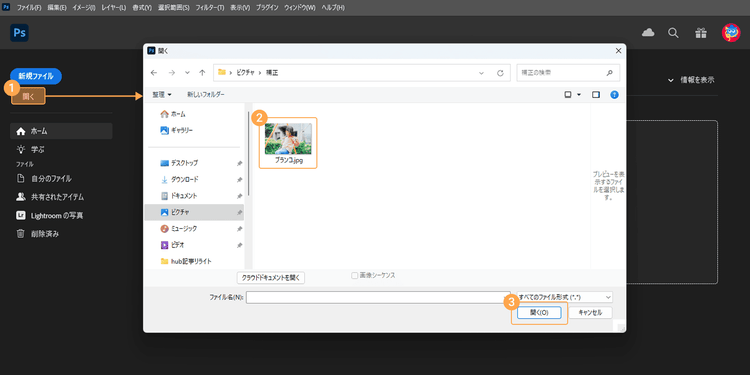Open the 整理 dropdown menu
The image size is (750, 375).
pyautogui.click(x=162, y=95)
